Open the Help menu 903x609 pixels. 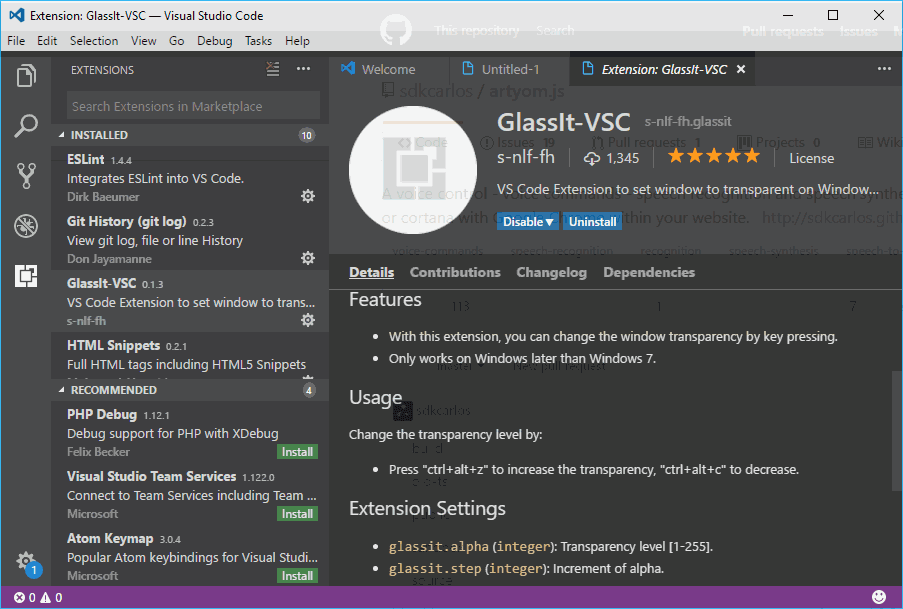pos(297,41)
